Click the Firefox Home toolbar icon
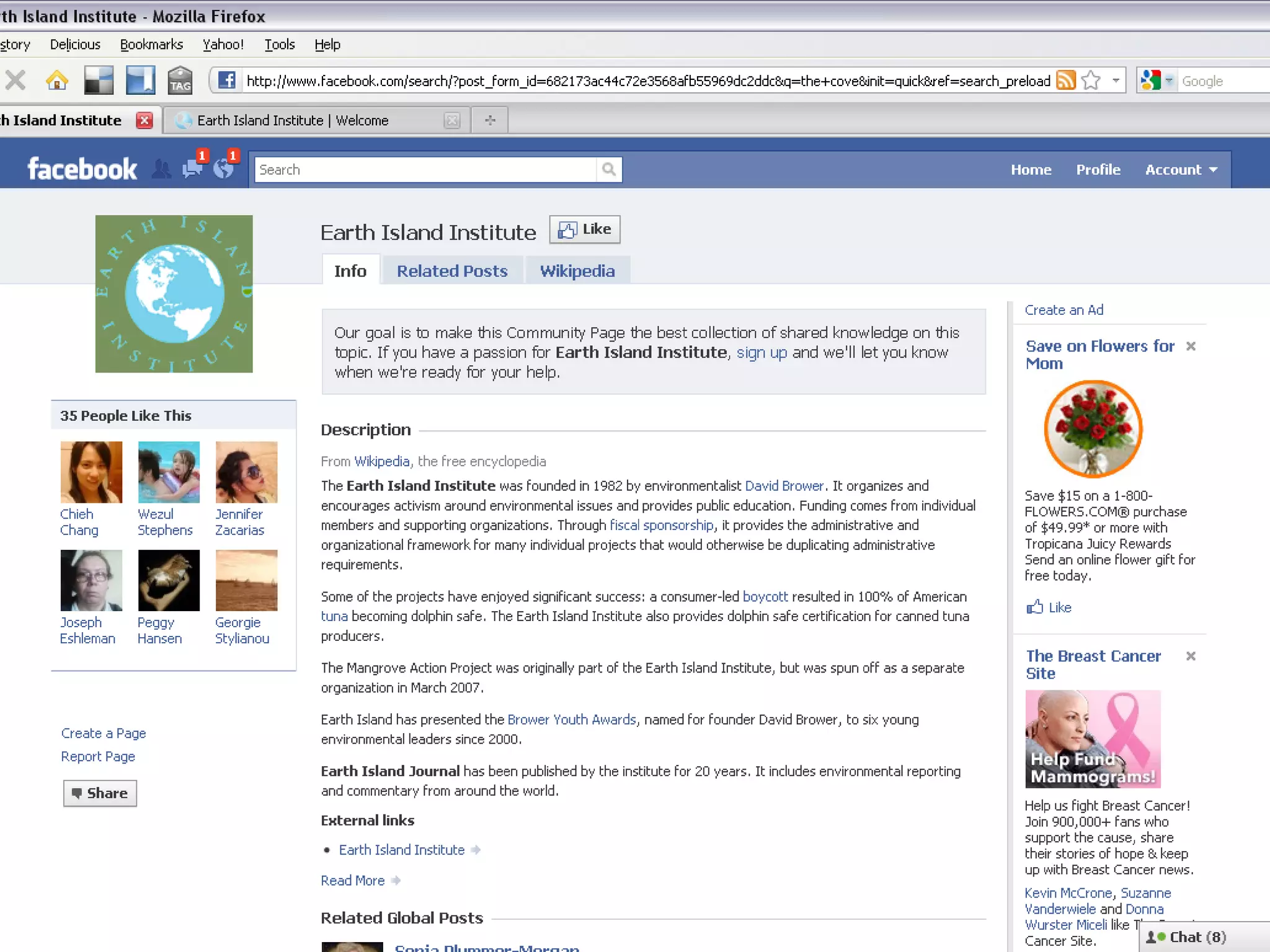1270x952 pixels. click(57, 81)
